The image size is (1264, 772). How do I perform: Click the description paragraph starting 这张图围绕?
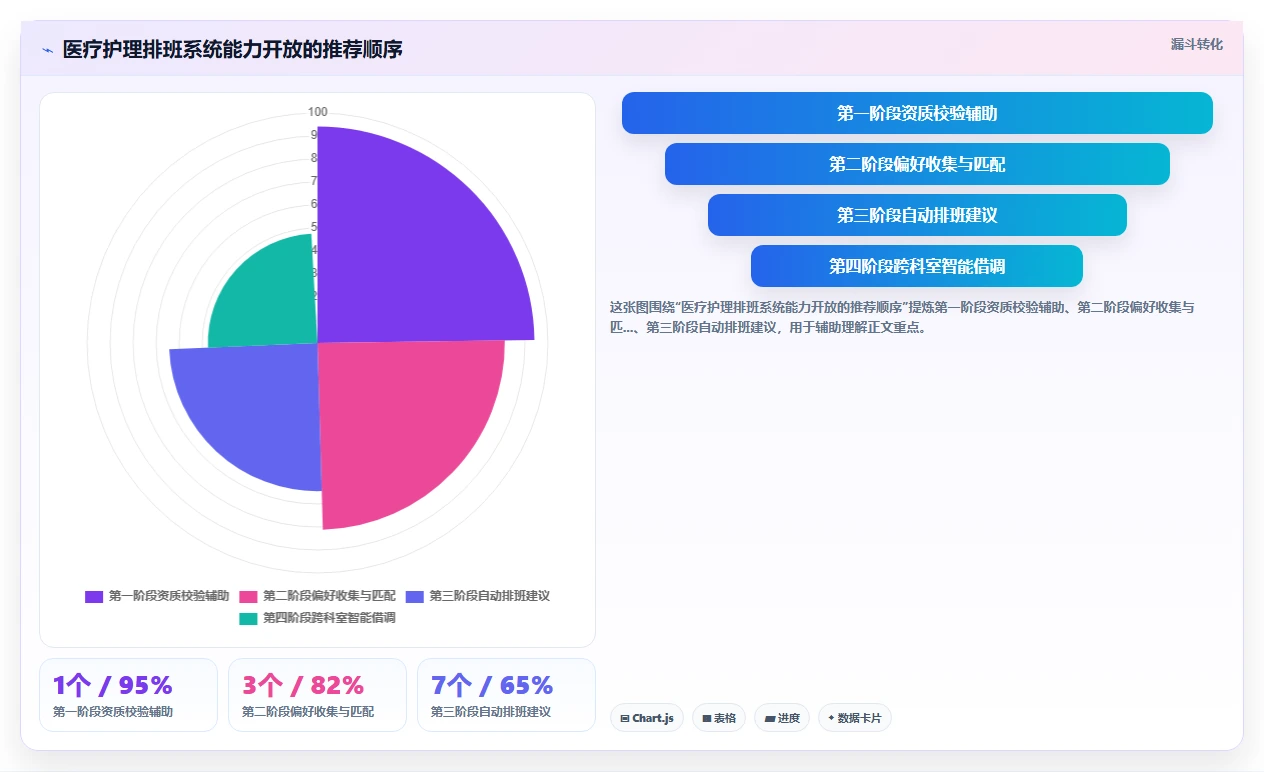coord(902,317)
